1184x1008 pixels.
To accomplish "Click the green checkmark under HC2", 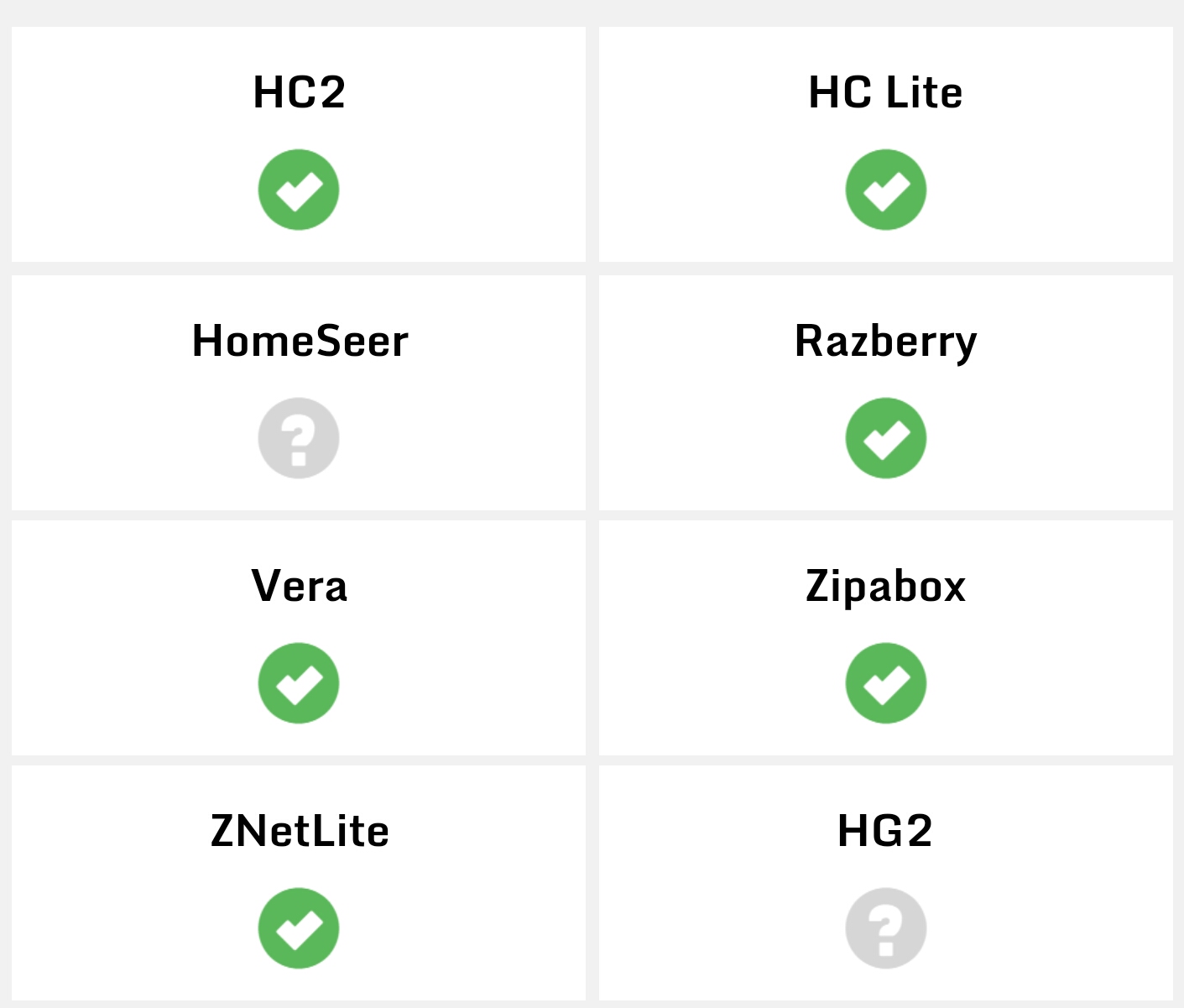I will click(x=299, y=190).
